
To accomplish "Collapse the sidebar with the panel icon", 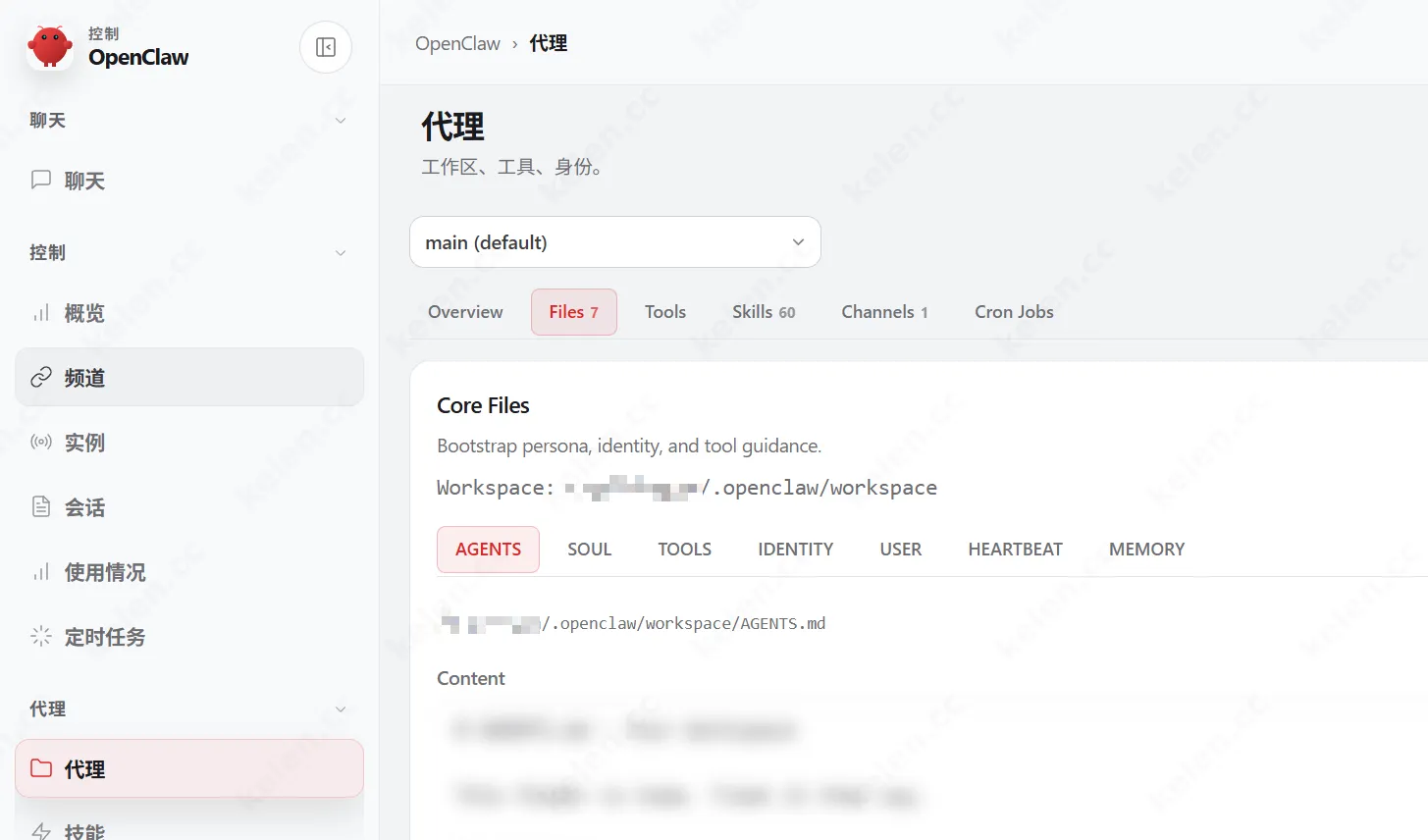I will tap(325, 46).
